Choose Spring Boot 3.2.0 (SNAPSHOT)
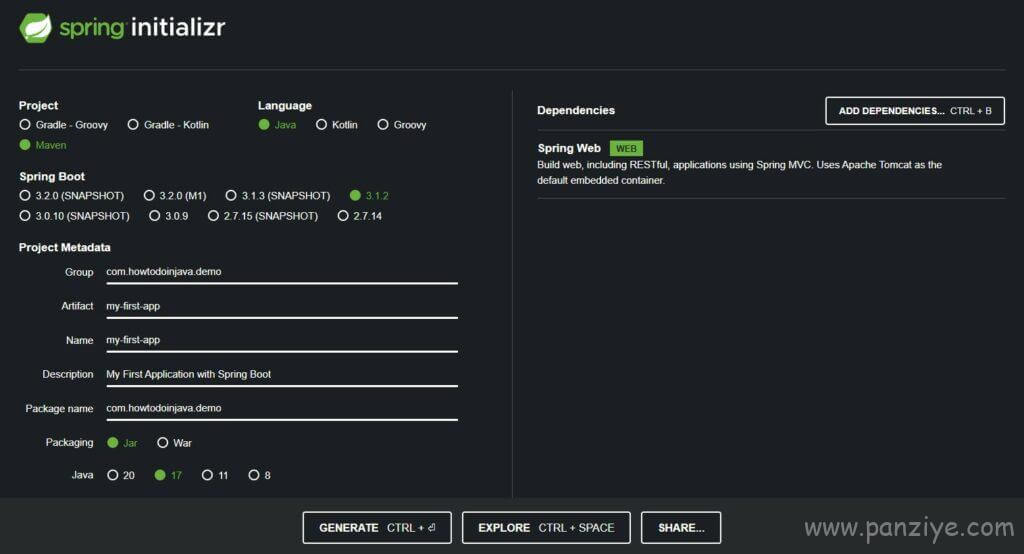 click(x=72, y=195)
